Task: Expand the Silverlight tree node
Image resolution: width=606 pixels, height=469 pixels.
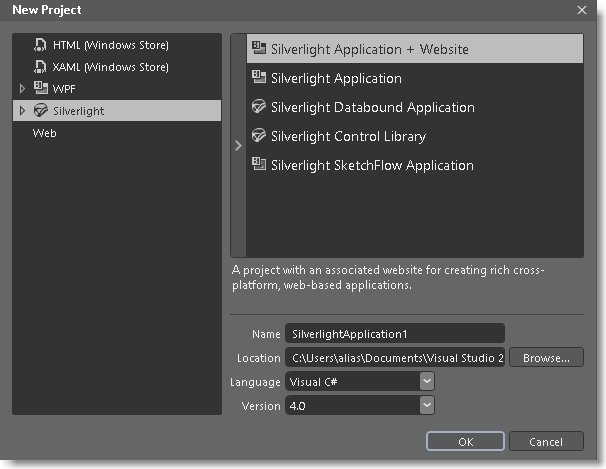Action: [22, 111]
